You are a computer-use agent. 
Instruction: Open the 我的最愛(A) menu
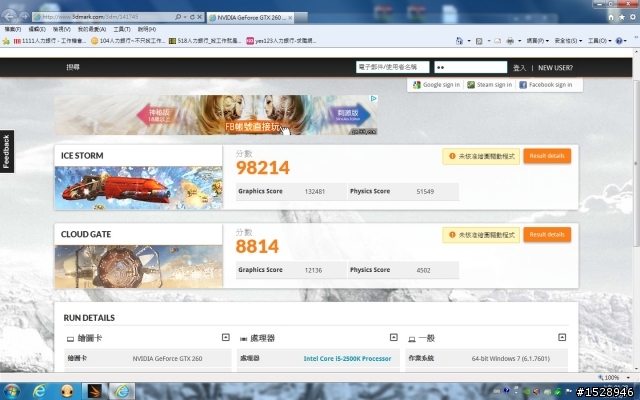pos(92,29)
